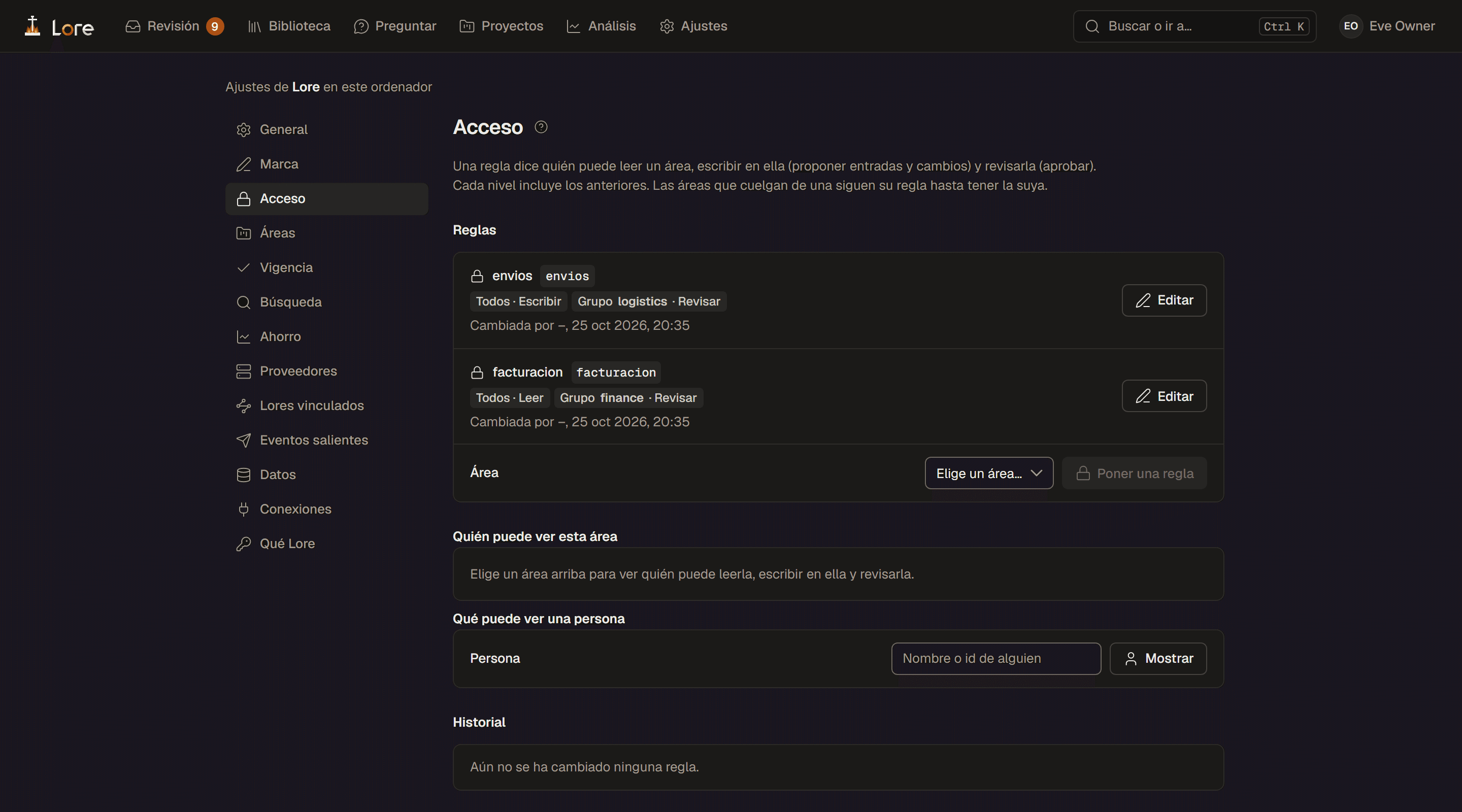Select the Acceso sidebar item
1462x812 pixels.
326,198
